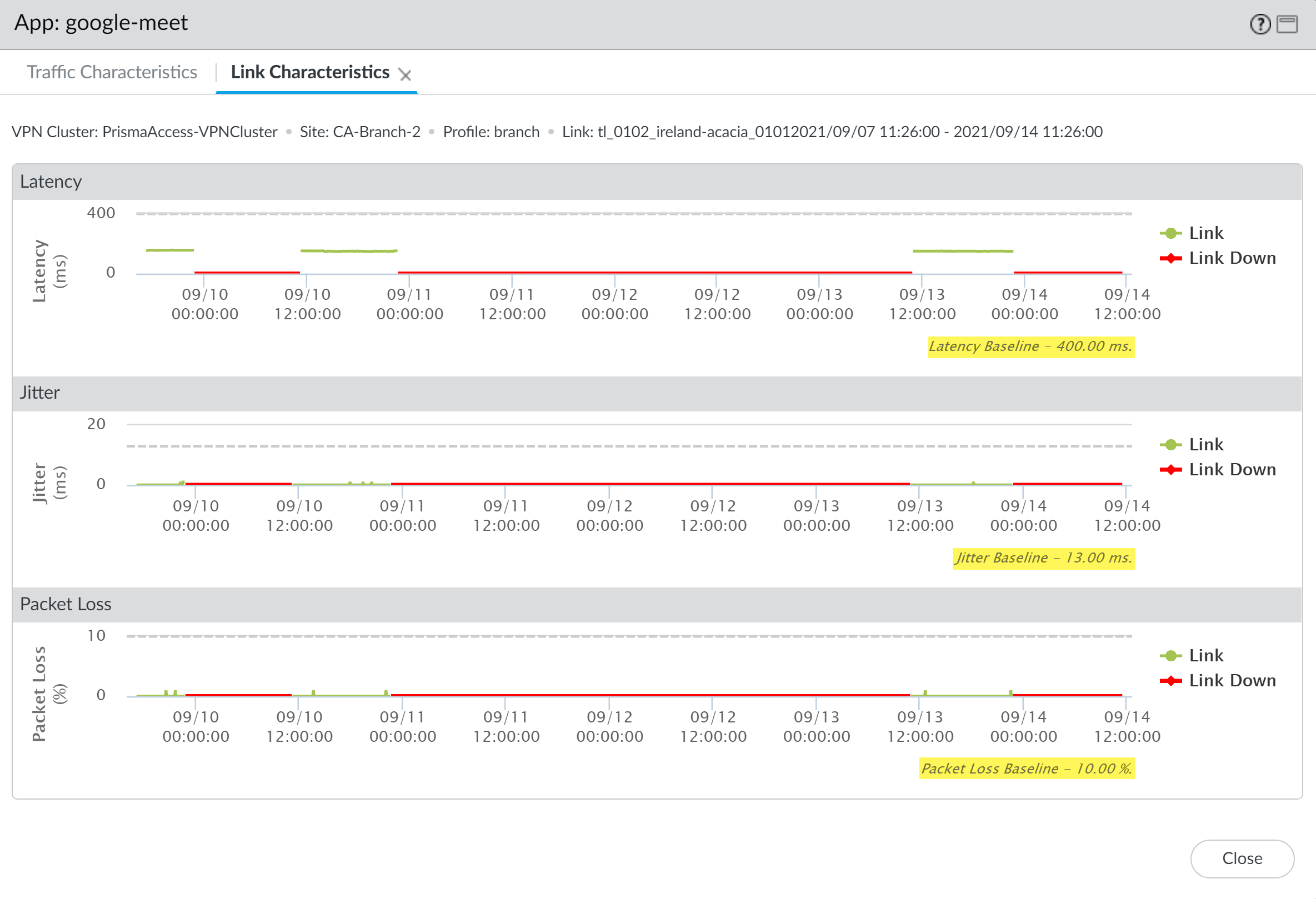The width and height of the screenshot is (1316, 899).
Task: Switch to the Traffic Characteristics tab
Action: (x=112, y=72)
